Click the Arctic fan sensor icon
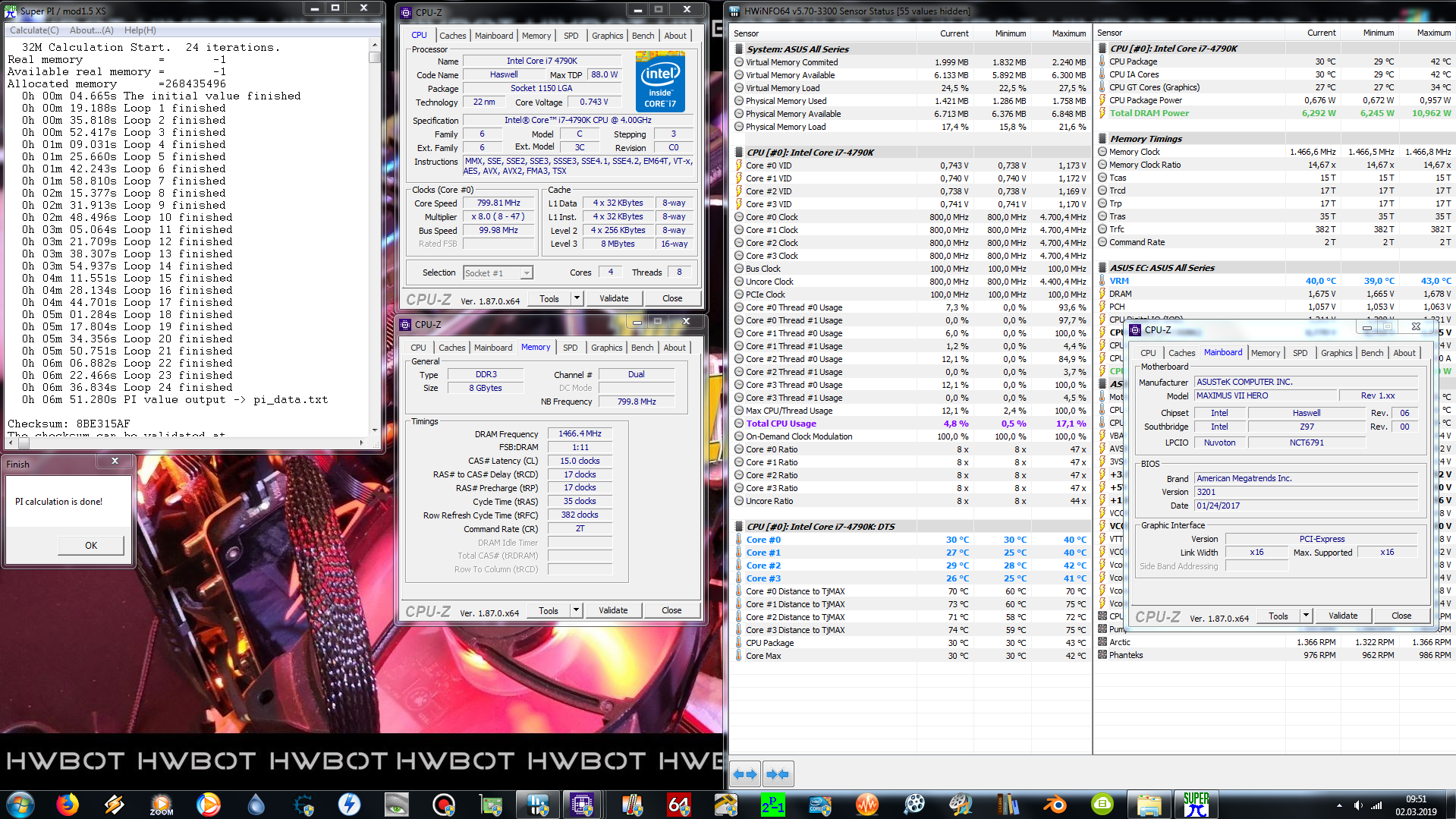Screen dimensions: 1456x819 (x=1102, y=642)
